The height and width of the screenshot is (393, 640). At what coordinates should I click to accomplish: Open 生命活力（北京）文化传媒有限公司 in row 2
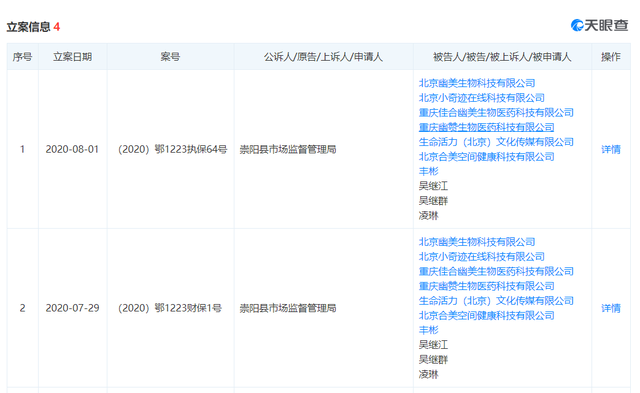[x=496, y=301]
